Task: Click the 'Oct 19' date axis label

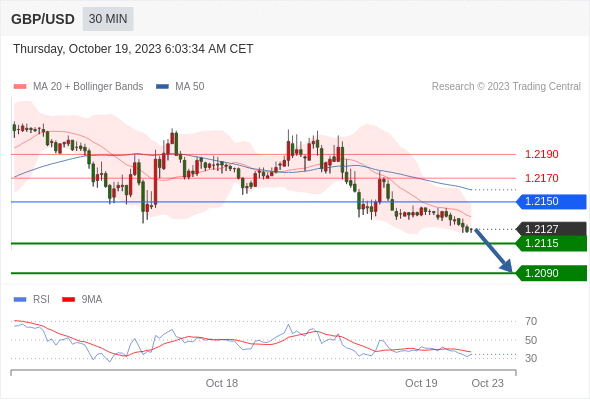Action: (x=421, y=383)
